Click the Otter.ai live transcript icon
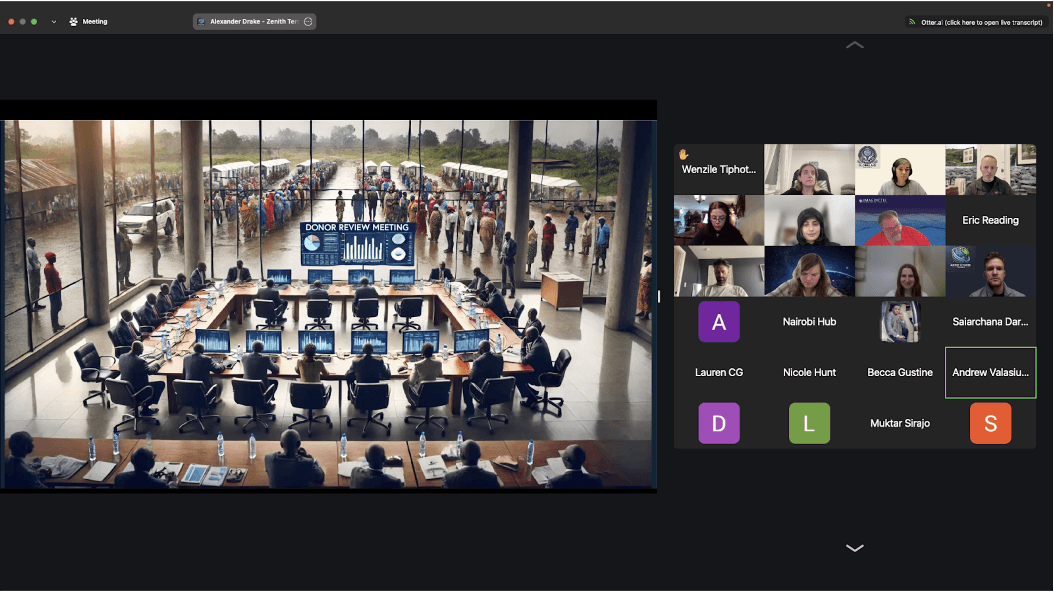Viewport: 1054px width, 592px height. pos(912,21)
